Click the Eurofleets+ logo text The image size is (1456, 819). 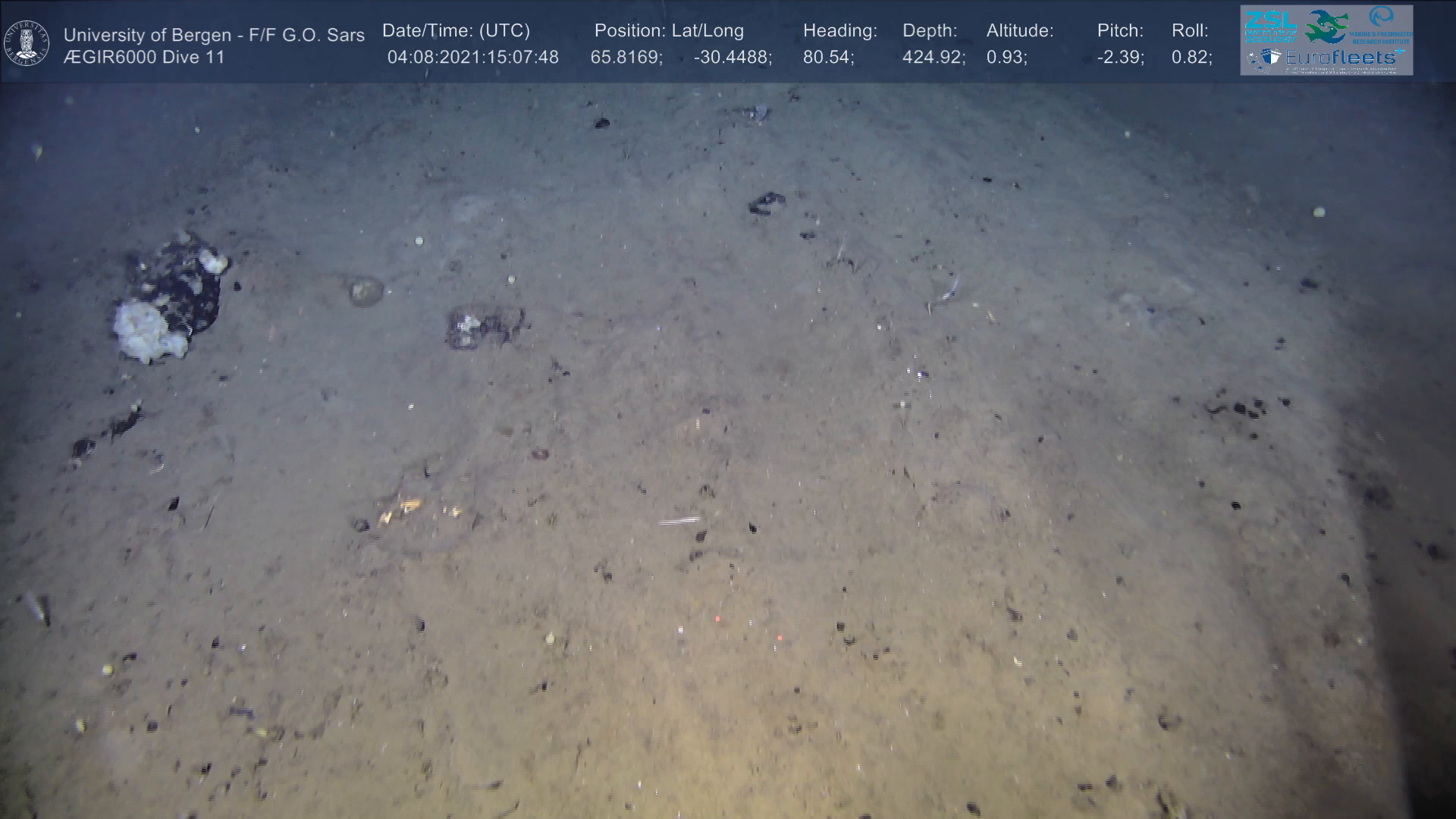point(1341,58)
